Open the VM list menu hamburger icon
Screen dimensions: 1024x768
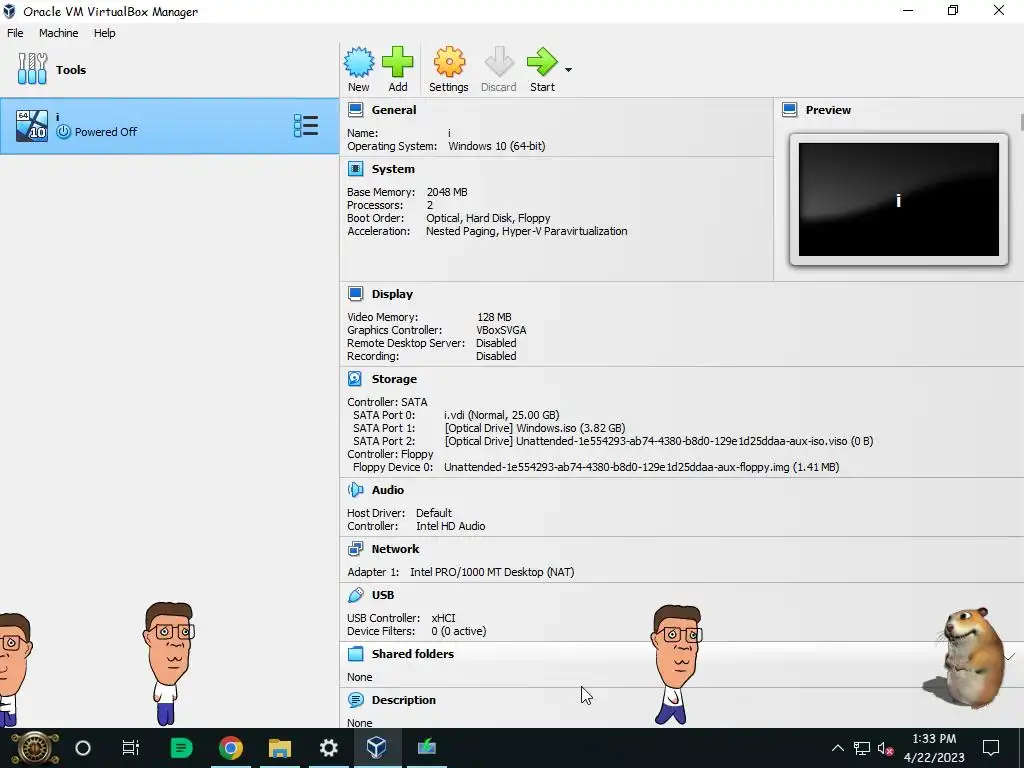coord(306,125)
